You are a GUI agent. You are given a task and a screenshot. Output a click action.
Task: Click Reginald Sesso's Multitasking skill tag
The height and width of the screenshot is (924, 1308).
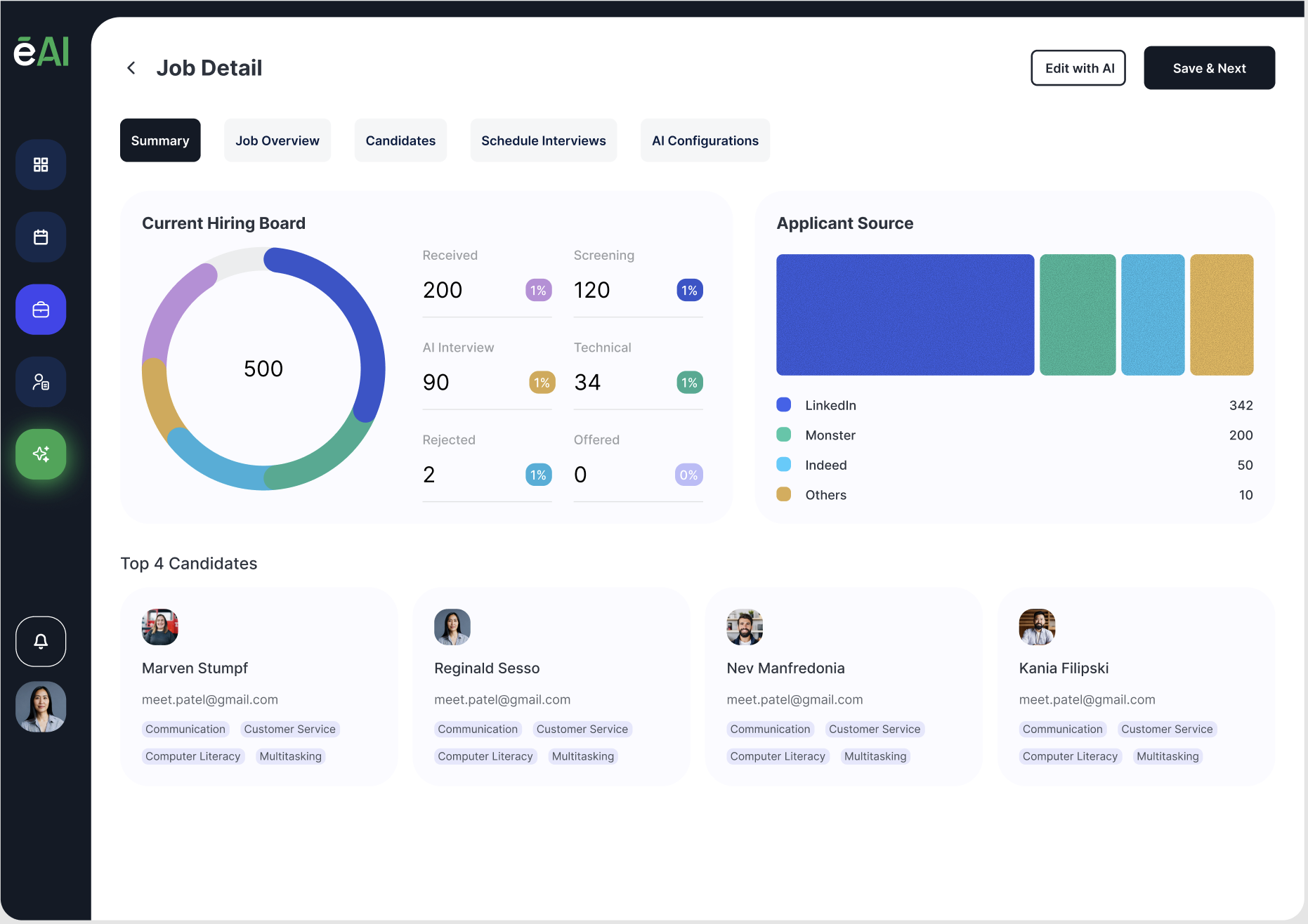click(x=582, y=756)
